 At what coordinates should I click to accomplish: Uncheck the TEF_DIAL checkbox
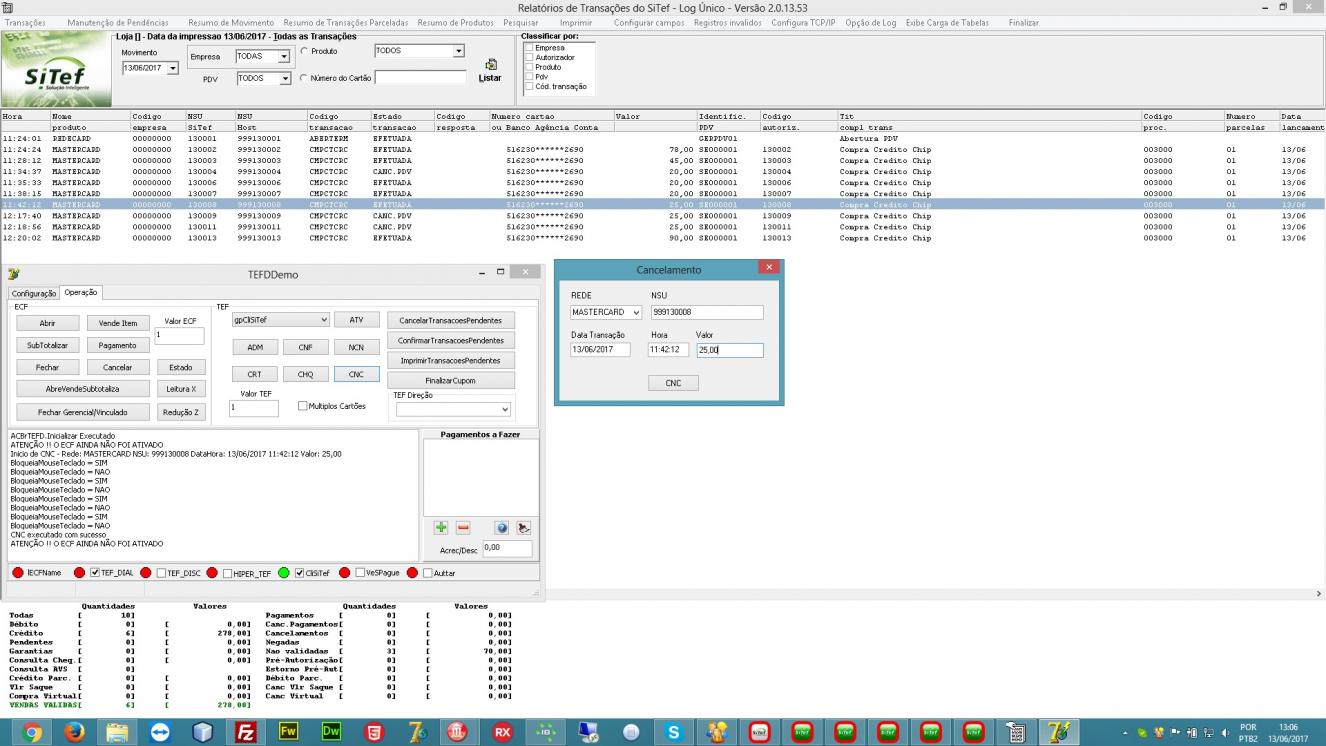tap(94, 573)
